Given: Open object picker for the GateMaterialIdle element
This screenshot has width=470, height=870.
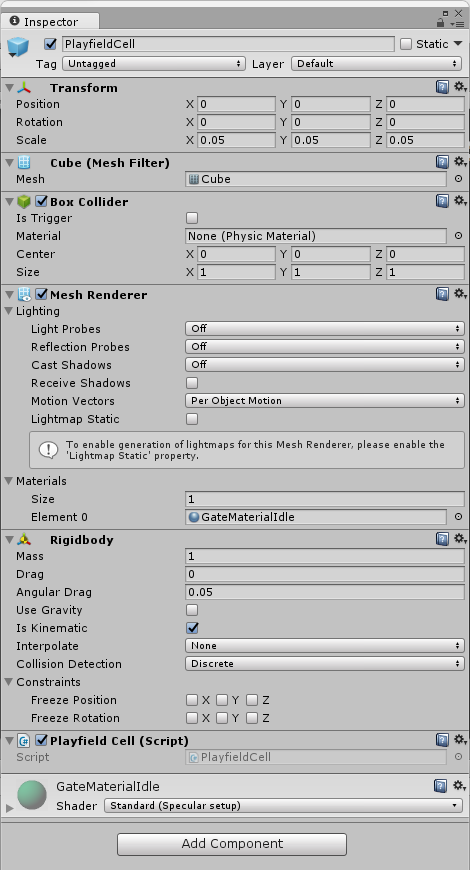Looking at the screenshot, I should pos(458,517).
